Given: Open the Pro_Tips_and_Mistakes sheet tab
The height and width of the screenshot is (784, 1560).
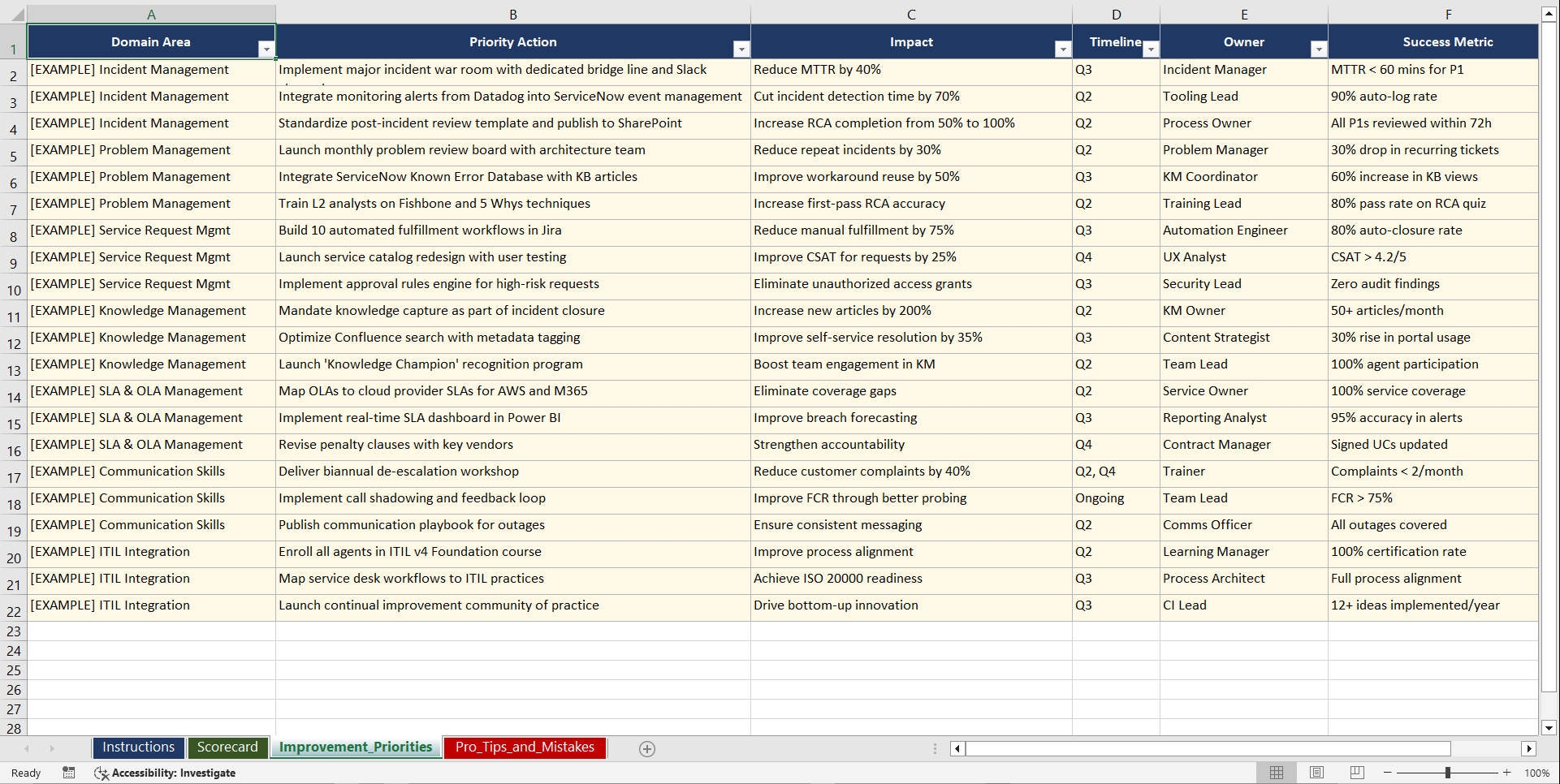Looking at the screenshot, I should tap(524, 747).
